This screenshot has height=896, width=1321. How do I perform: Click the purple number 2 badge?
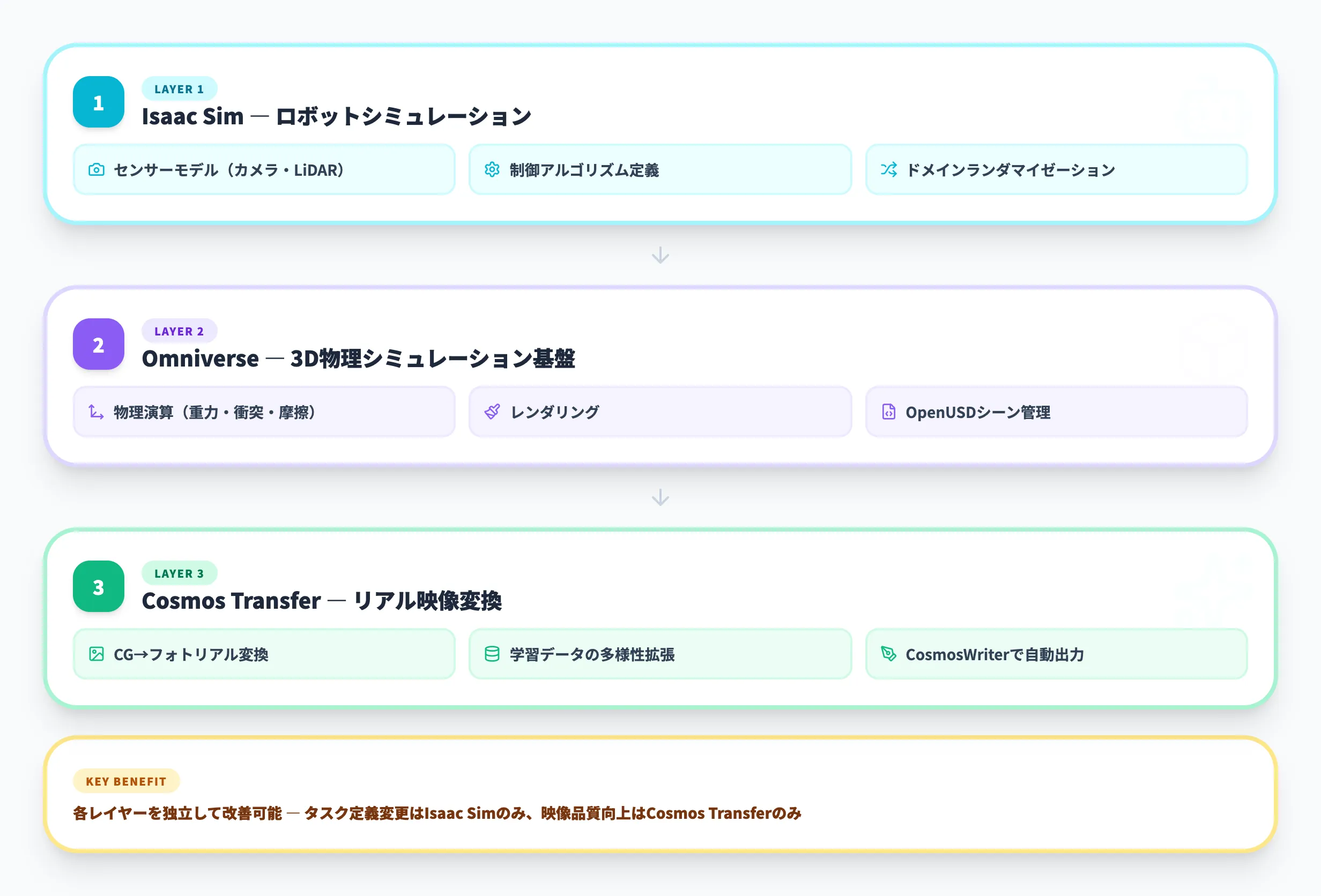pyautogui.click(x=98, y=345)
